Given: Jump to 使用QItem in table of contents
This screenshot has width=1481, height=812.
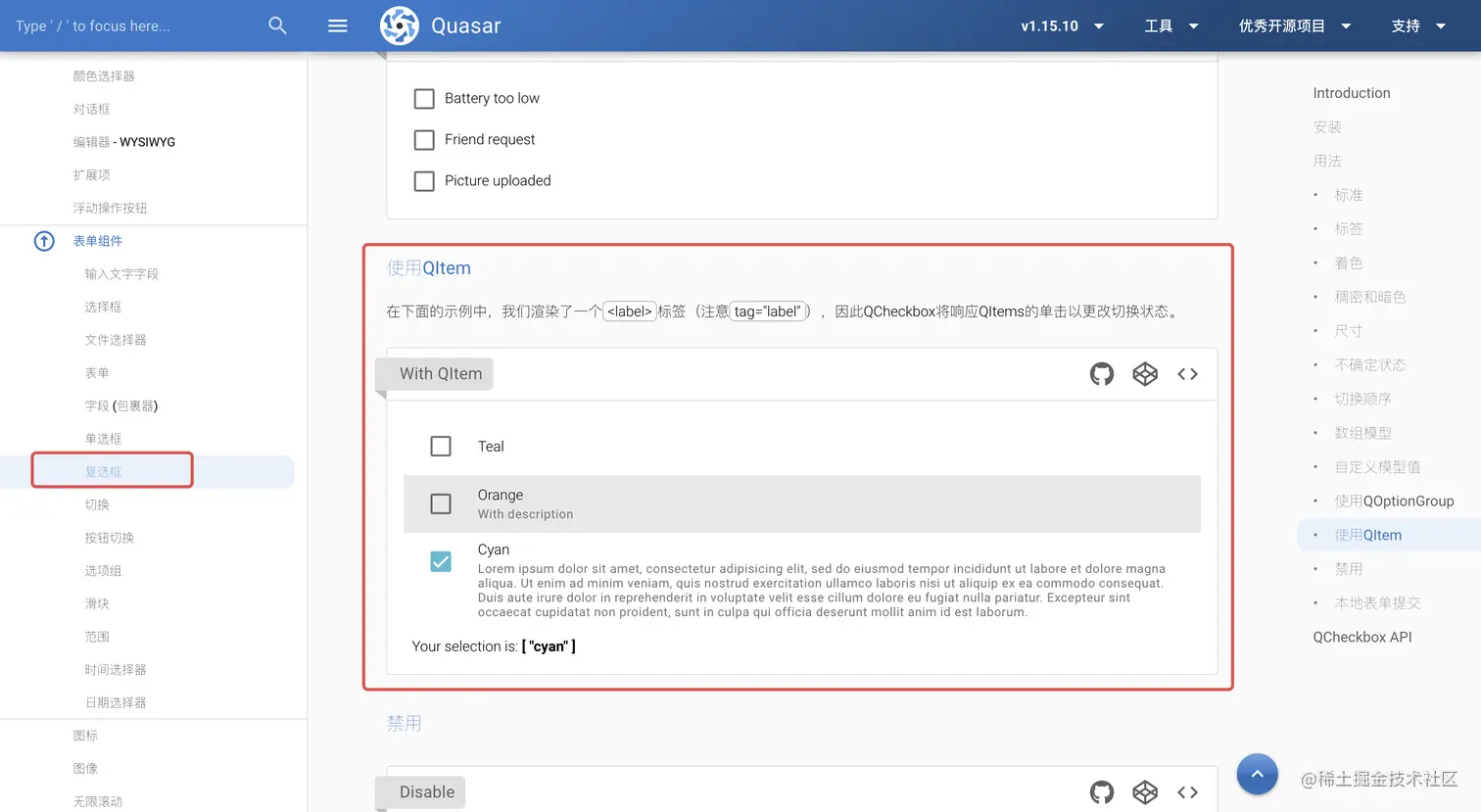Looking at the screenshot, I should click(1368, 535).
